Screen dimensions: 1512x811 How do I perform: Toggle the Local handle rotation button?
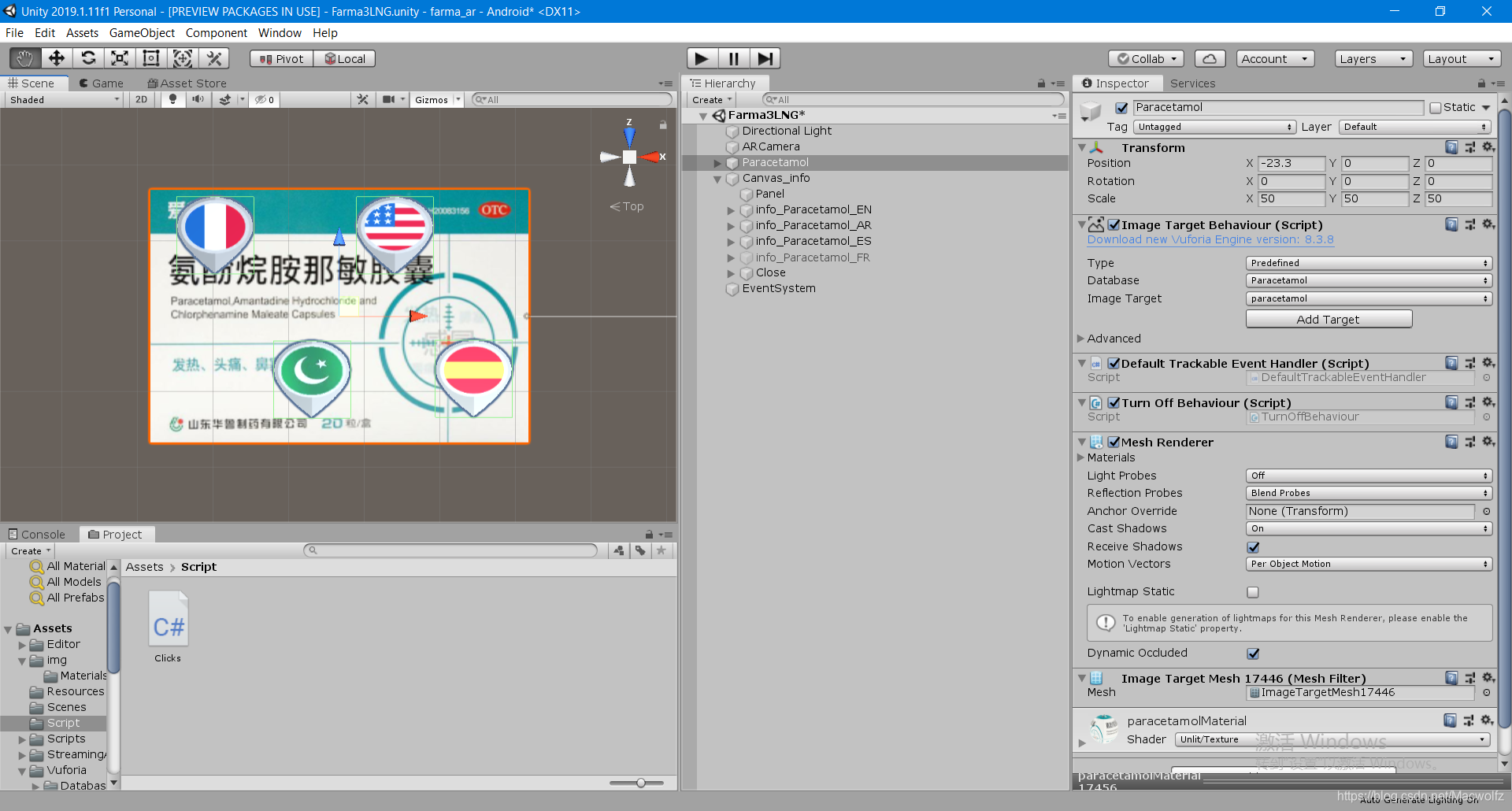(345, 59)
